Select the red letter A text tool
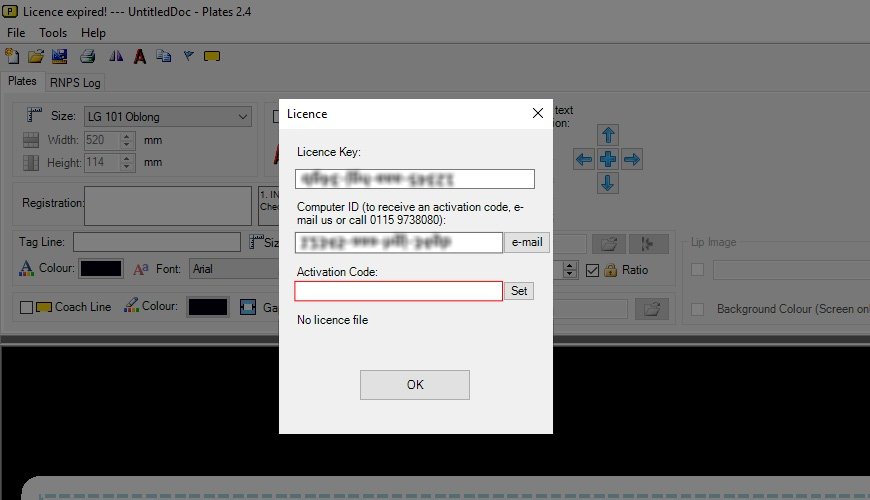Viewport: 870px width, 500px height. (x=140, y=56)
